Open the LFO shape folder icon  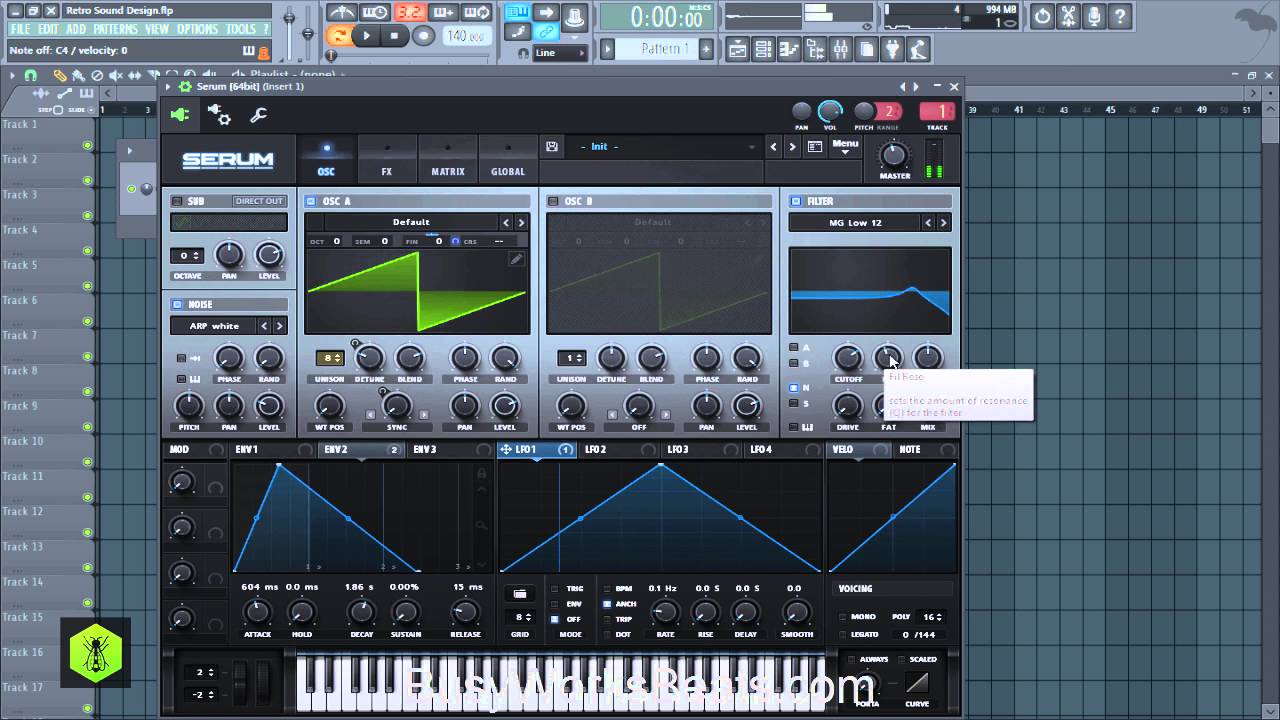pyautogui.click(x=520, y=593)
